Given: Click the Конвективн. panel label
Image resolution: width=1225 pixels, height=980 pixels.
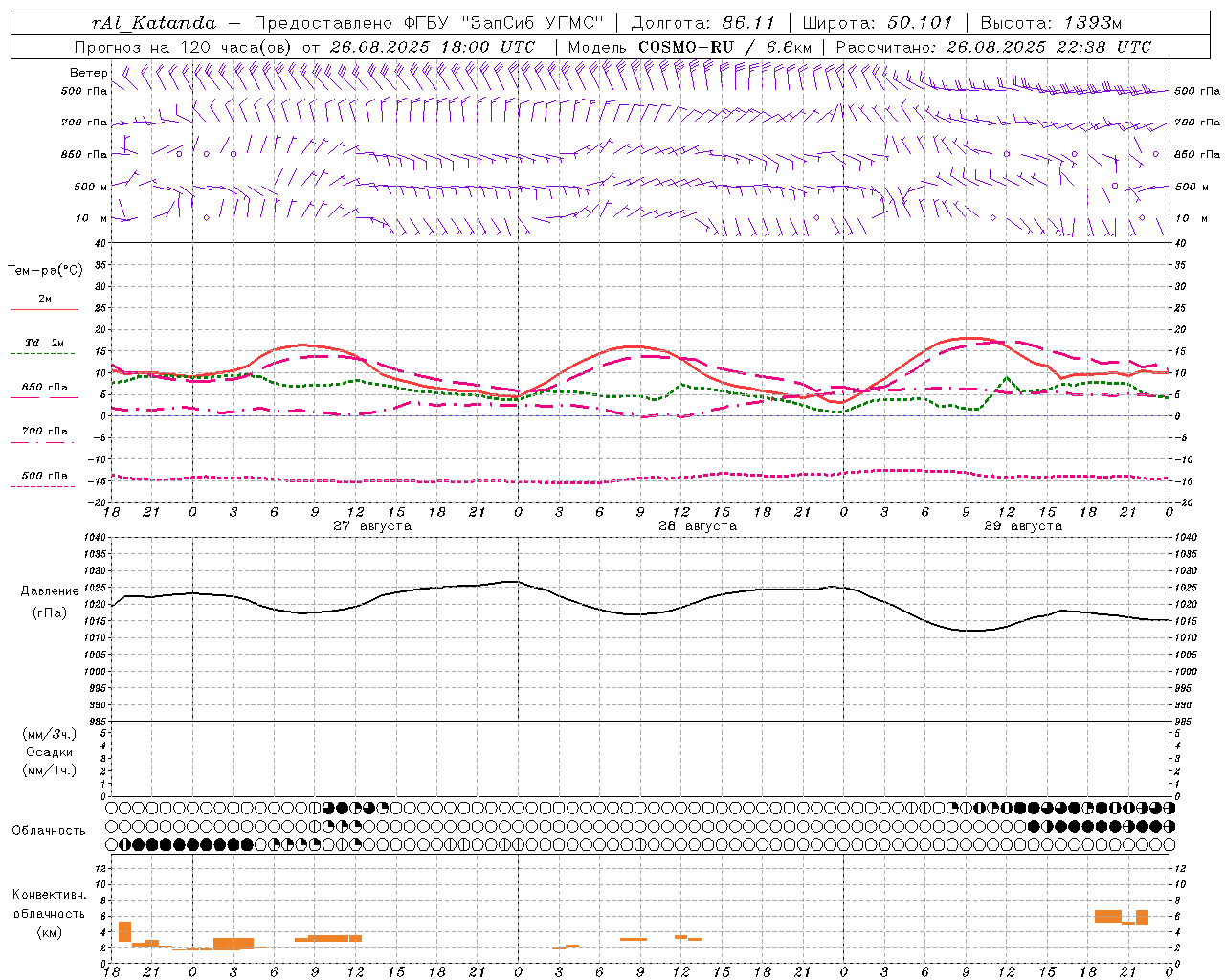Looking at the screenshot, I should (x=49, y=895).
